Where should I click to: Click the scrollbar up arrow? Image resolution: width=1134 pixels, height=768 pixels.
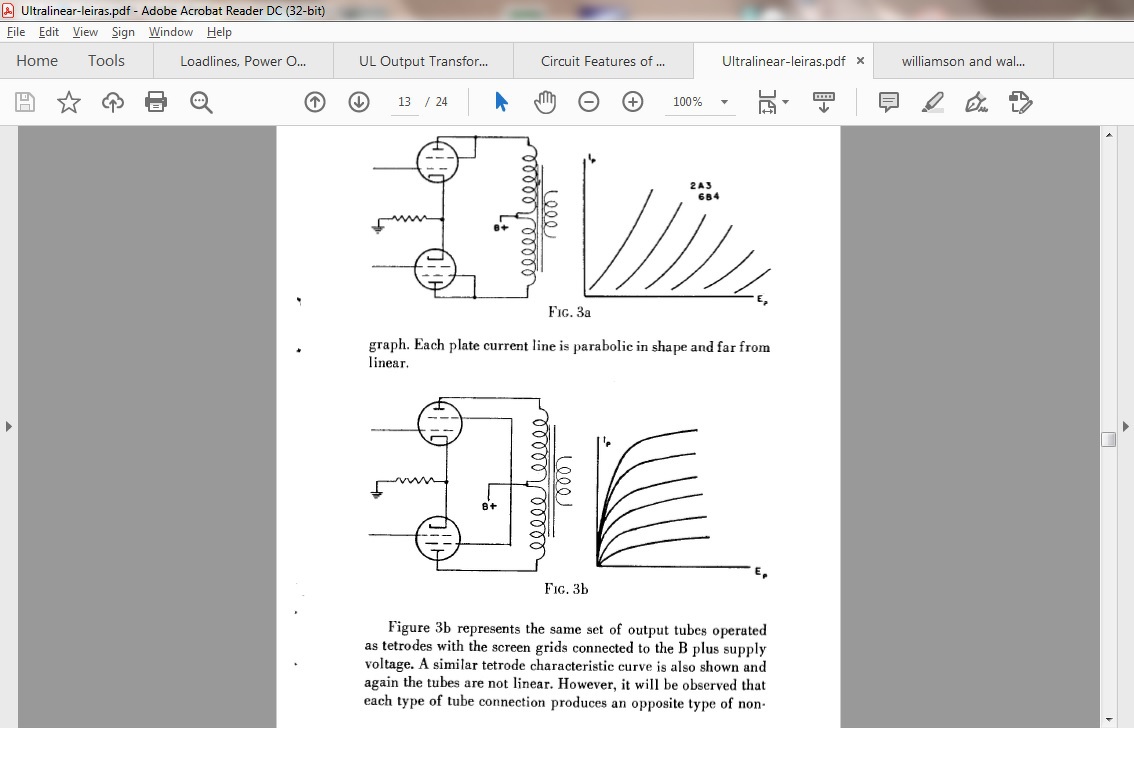click(x=1109, y=135)
